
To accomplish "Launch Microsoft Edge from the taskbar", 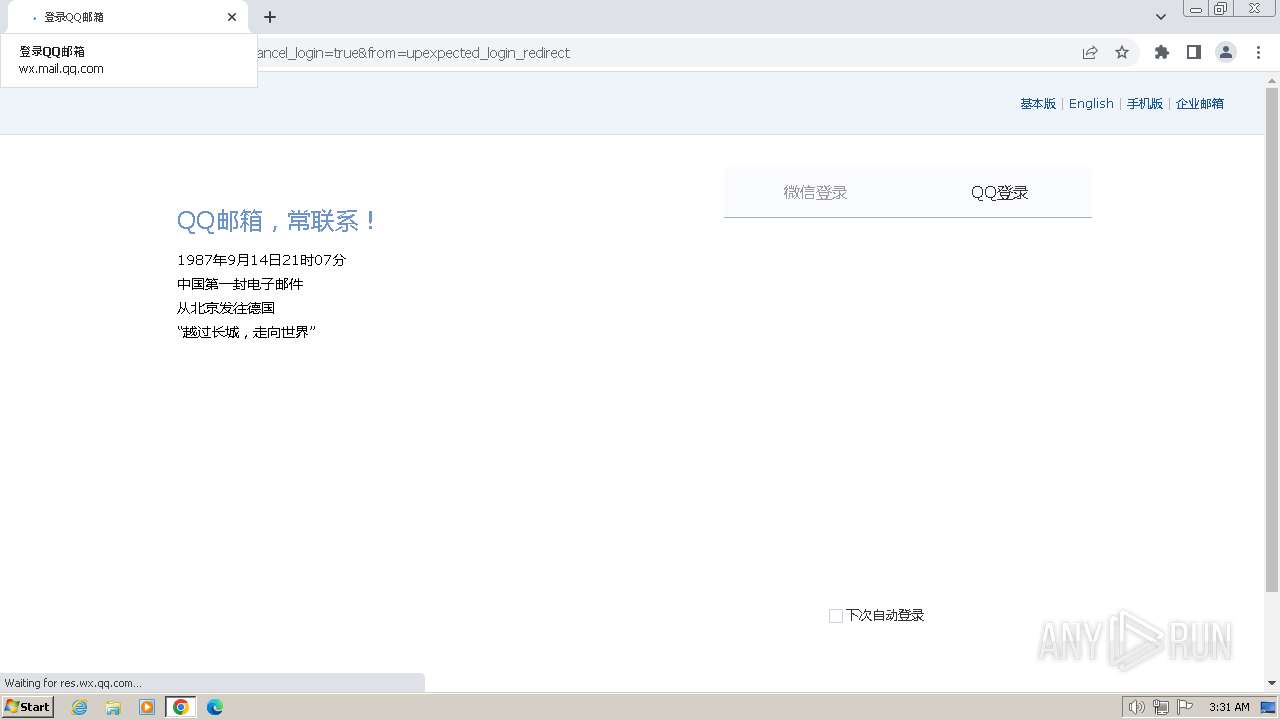I will pos(215,707).
